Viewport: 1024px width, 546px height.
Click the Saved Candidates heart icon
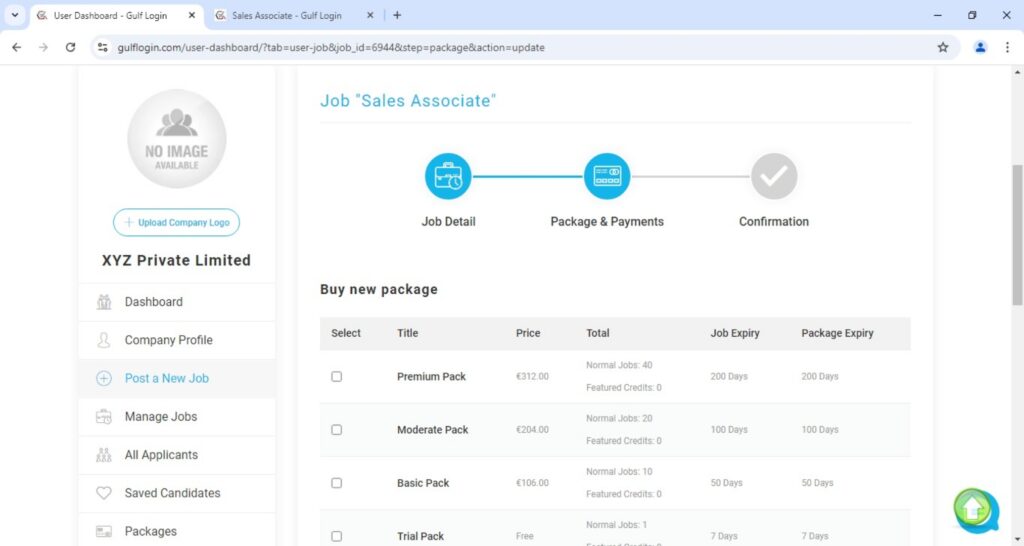coord(104,493)
